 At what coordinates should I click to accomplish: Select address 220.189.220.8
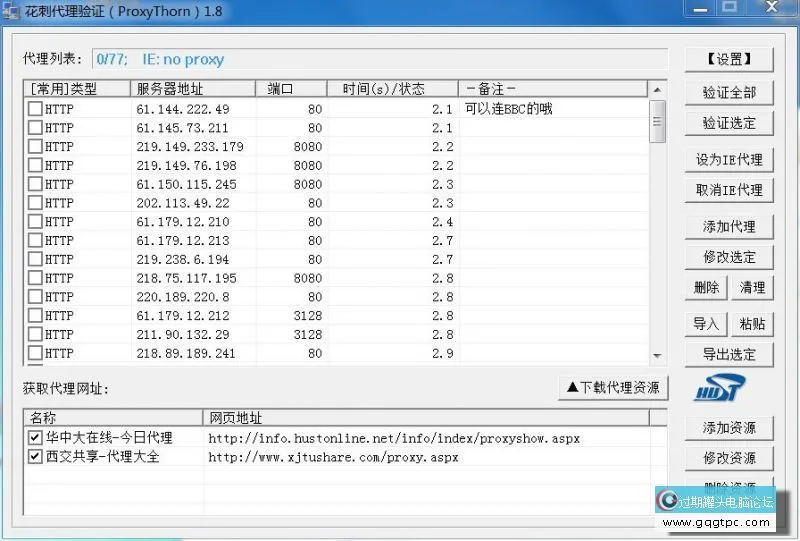click(x=183, y=297)
